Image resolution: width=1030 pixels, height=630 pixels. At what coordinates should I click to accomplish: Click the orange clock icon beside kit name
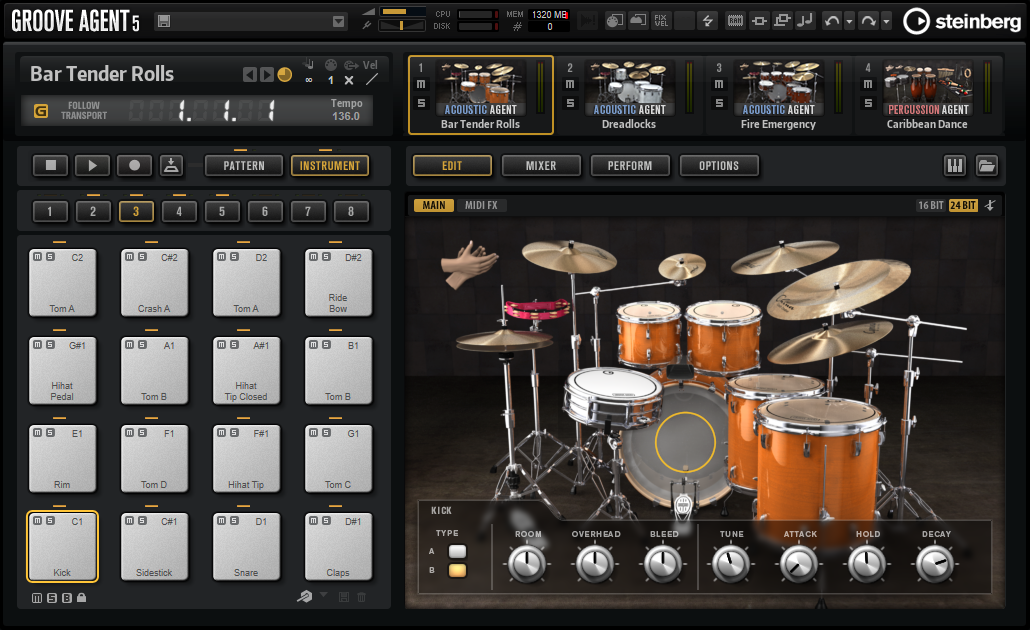tap(284, 74)
